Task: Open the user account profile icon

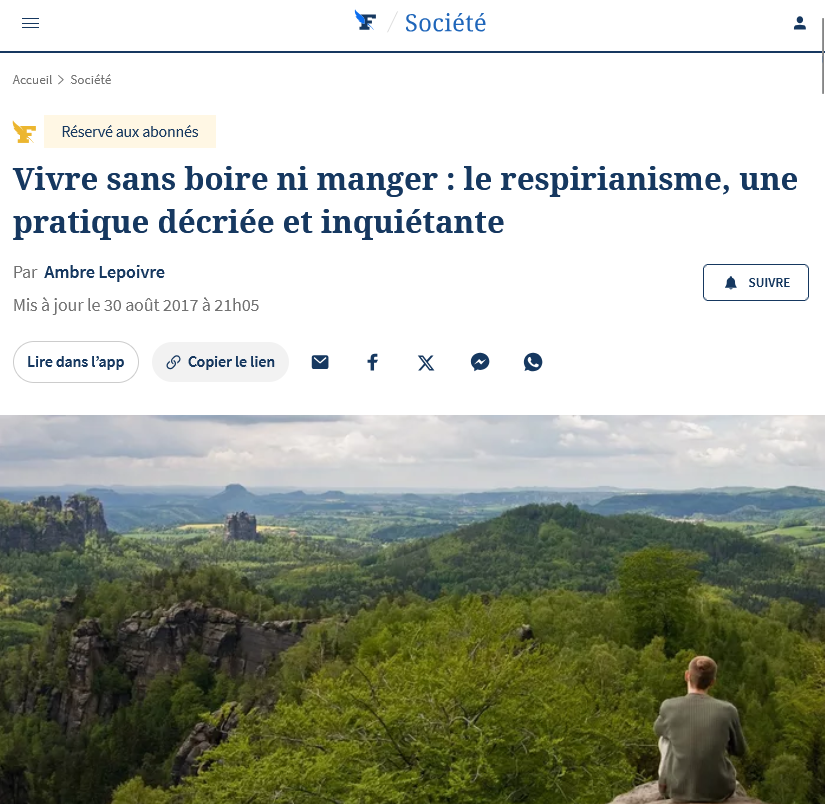Action: point(800,23)
